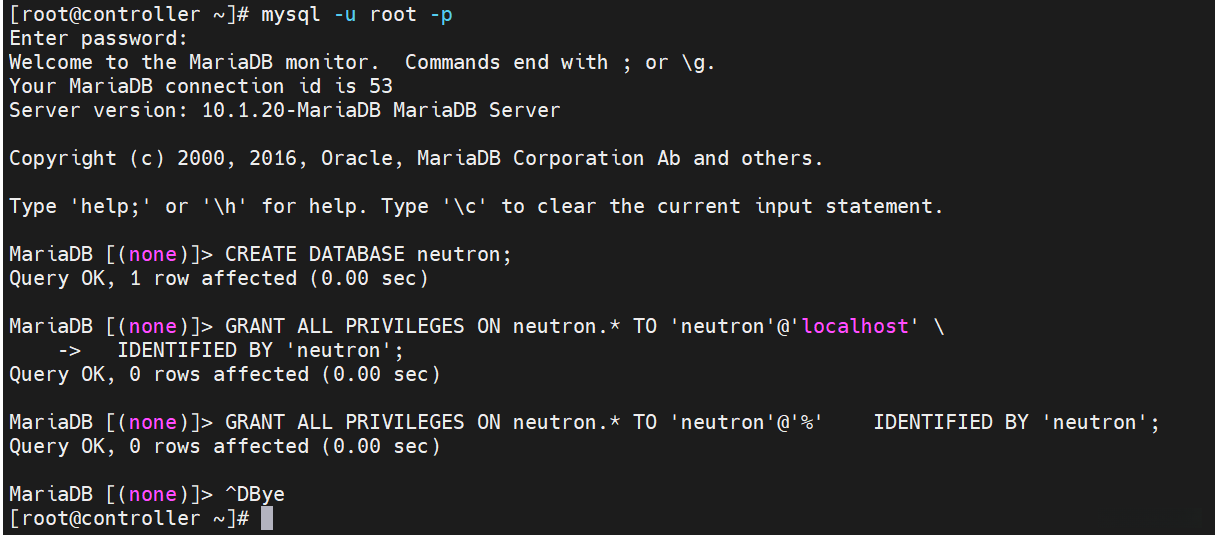Click the 'CREATE DATABASE neutron;' statement

pyautogui.click(x=368, y=255)
